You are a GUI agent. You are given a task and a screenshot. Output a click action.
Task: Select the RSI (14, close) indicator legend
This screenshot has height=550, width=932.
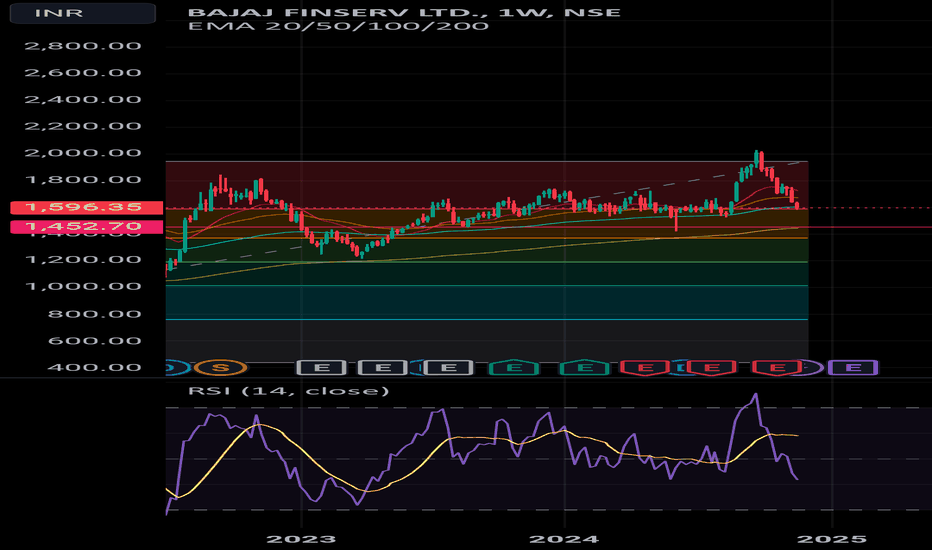[288, 391]
